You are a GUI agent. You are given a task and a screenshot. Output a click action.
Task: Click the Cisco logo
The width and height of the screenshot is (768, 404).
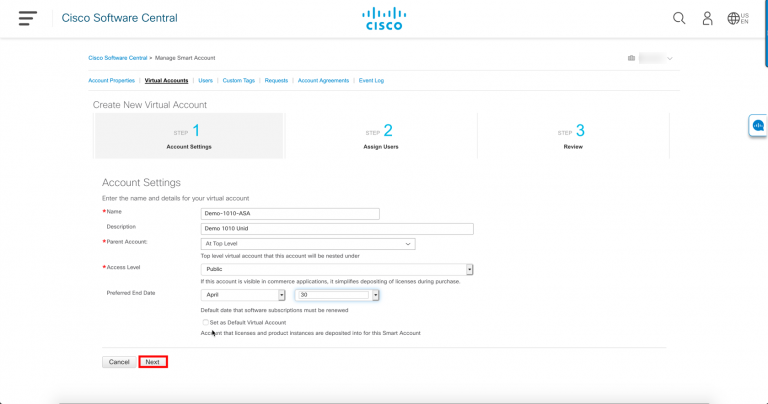[x=384, y=19]
